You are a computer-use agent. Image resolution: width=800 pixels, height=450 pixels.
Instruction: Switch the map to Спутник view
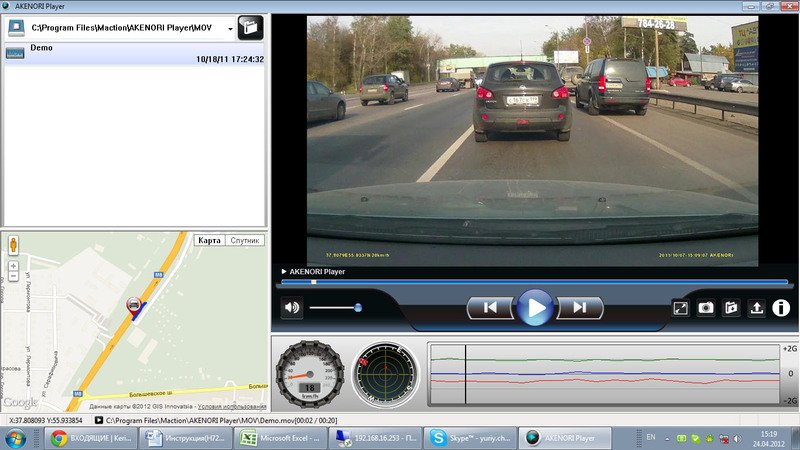point(245,240)
